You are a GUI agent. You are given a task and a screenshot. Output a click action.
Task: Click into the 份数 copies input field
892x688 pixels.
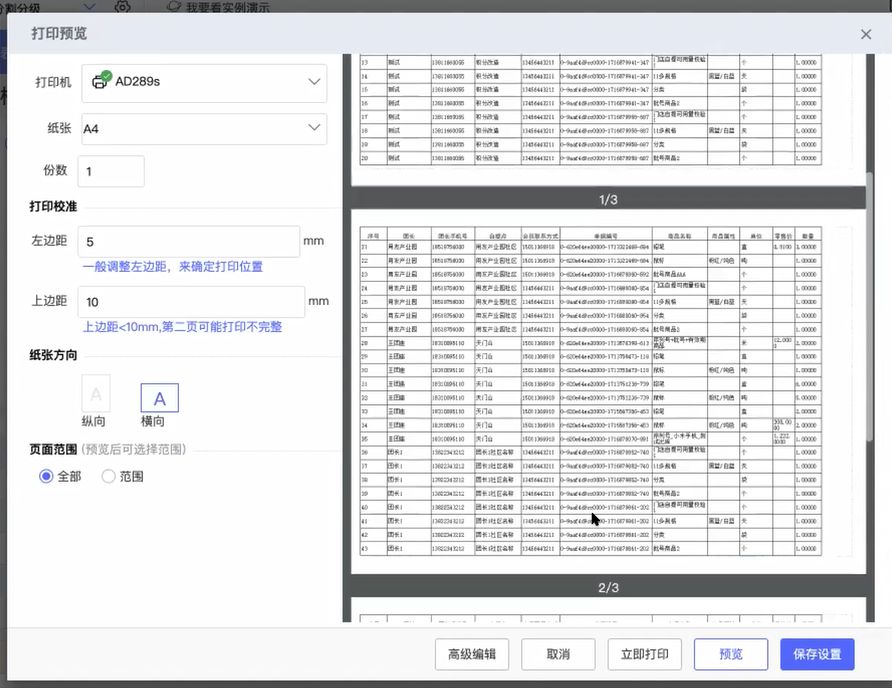pyautogui.click(x=111, y=171)
